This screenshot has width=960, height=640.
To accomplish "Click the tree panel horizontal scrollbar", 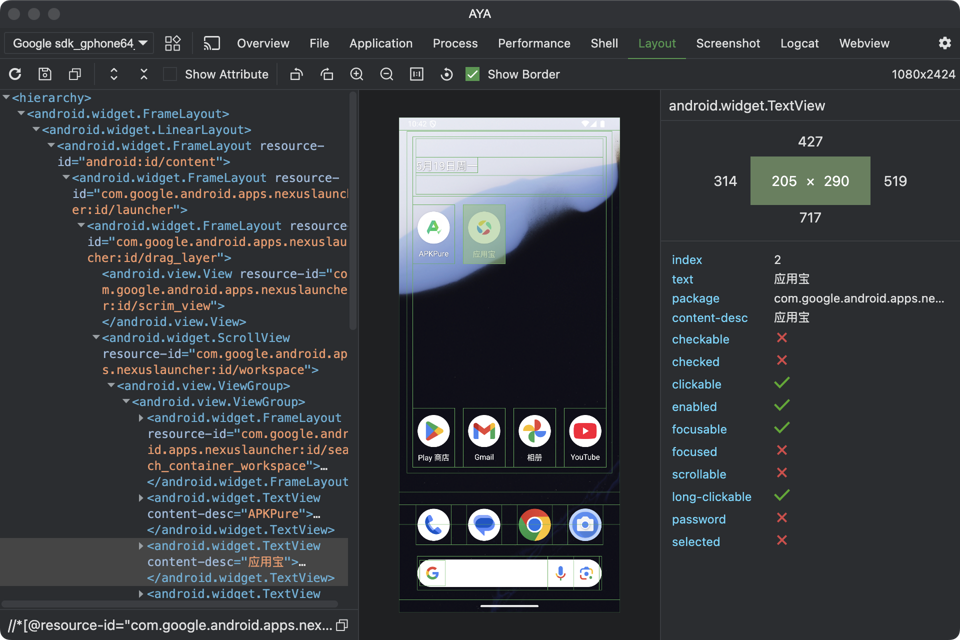I will click(x=170, y=604).
